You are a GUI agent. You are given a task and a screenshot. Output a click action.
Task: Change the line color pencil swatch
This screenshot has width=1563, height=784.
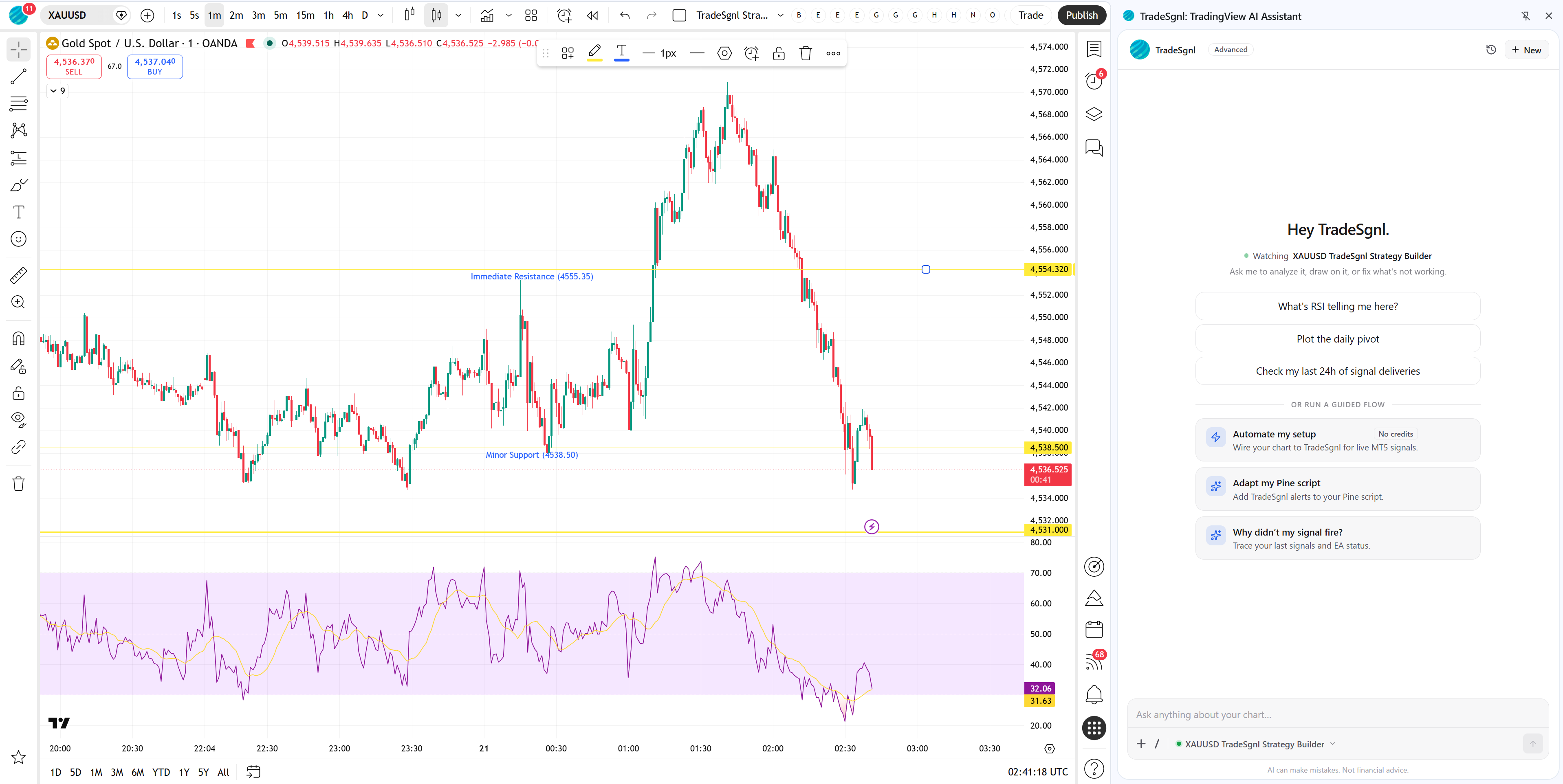tap(594, 53)
